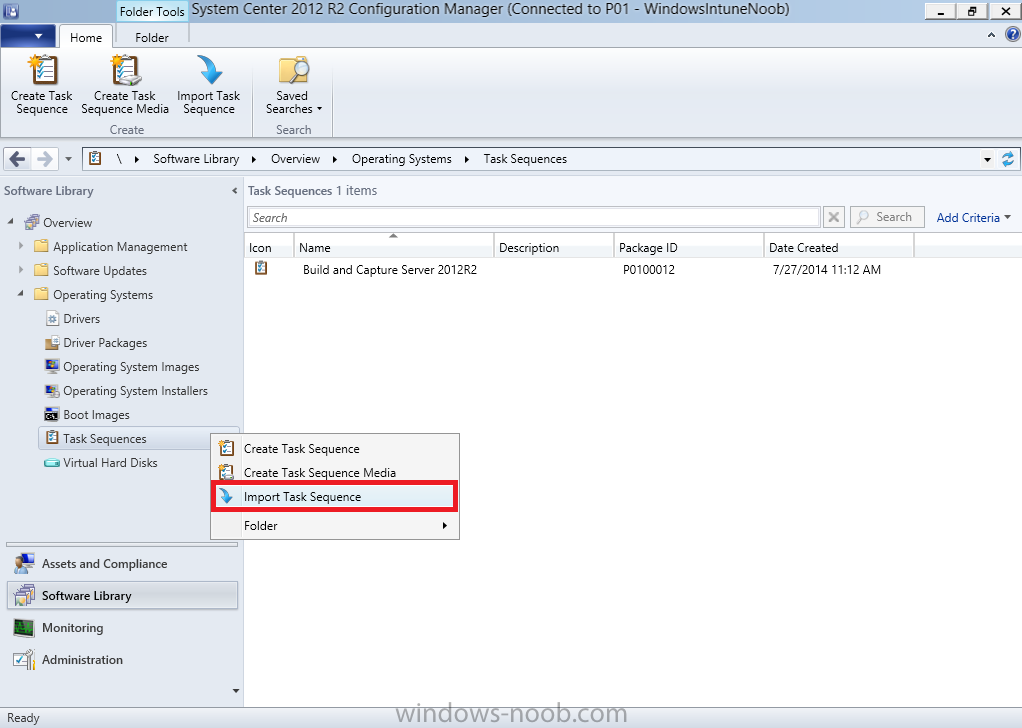Expand the Software Updates node
Screen dimensions: 1022x728
pyautogui.click(x=21, y=270)
